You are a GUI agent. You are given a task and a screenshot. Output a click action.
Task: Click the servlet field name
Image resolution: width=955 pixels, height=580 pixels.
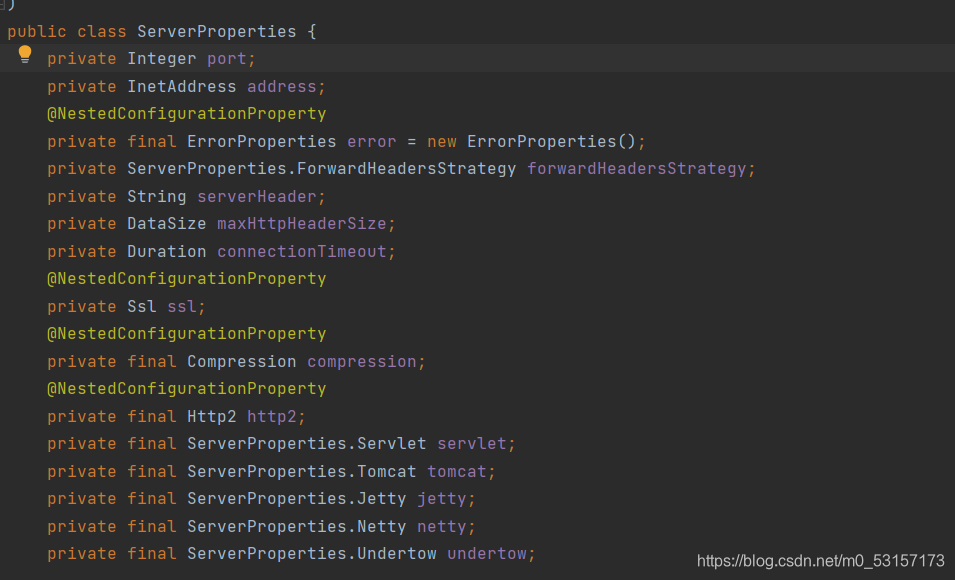pyautogui.click(x=471, y=444)
